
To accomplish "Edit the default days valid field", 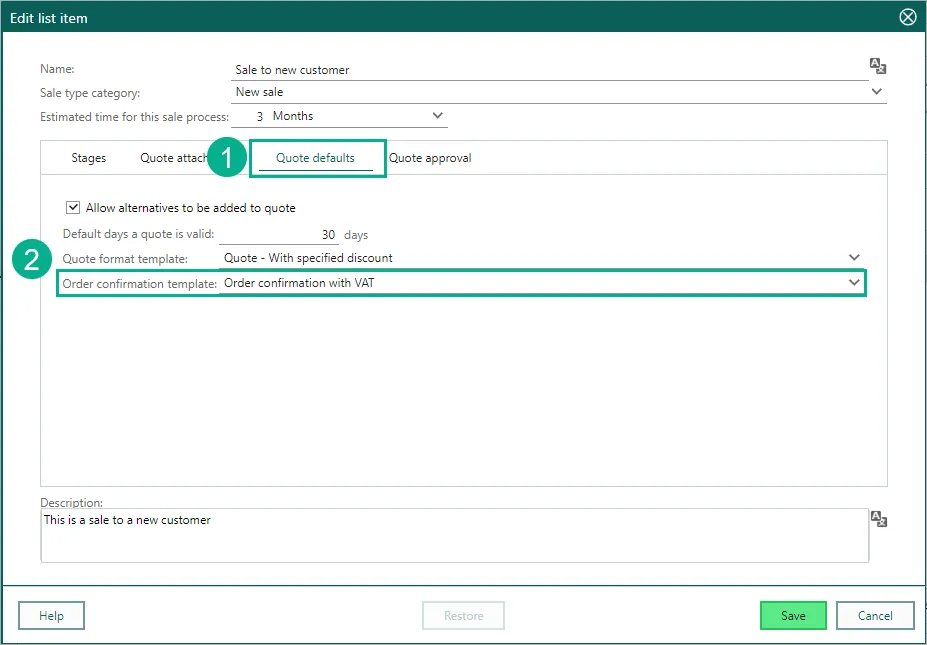I will pos(278,235).
